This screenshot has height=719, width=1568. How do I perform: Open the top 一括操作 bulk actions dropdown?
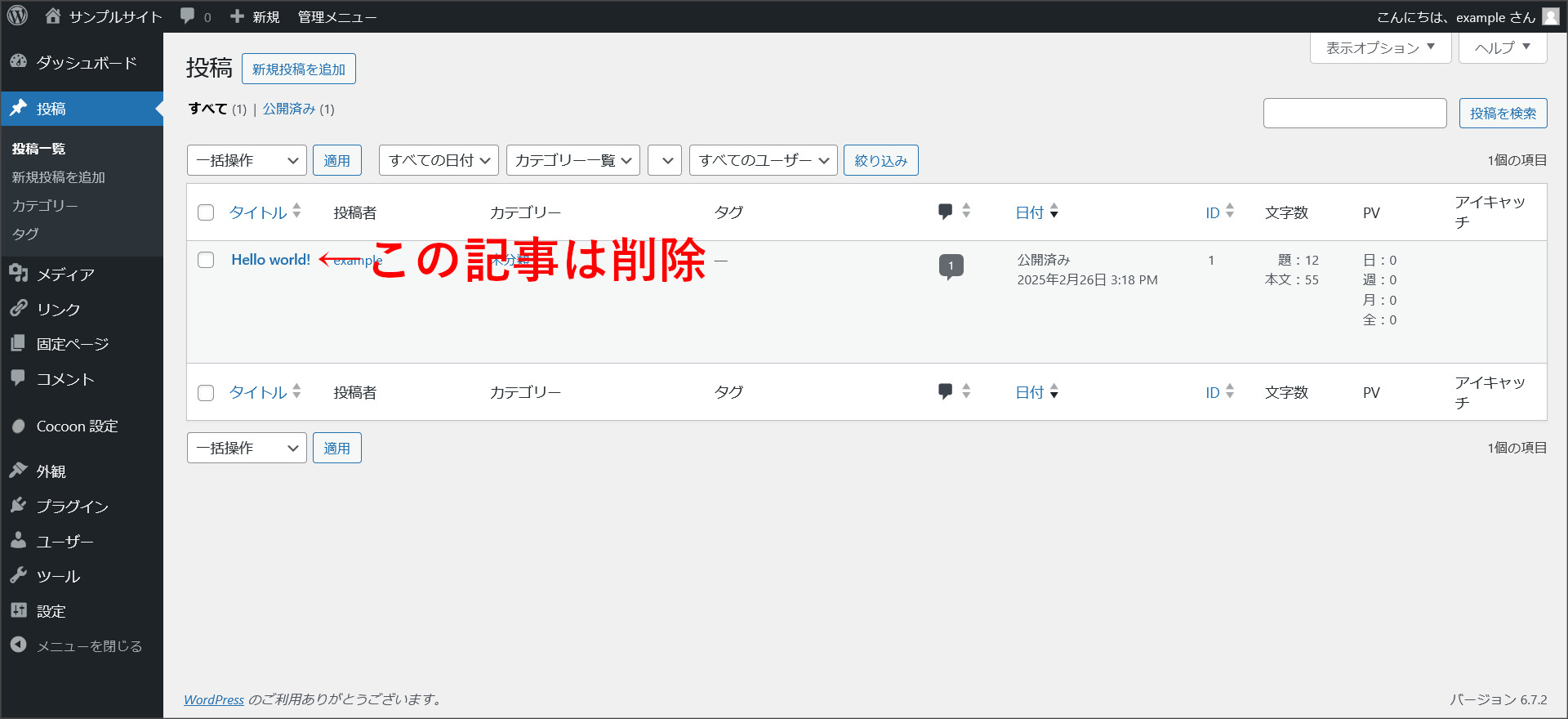click(x=247, y=160)
